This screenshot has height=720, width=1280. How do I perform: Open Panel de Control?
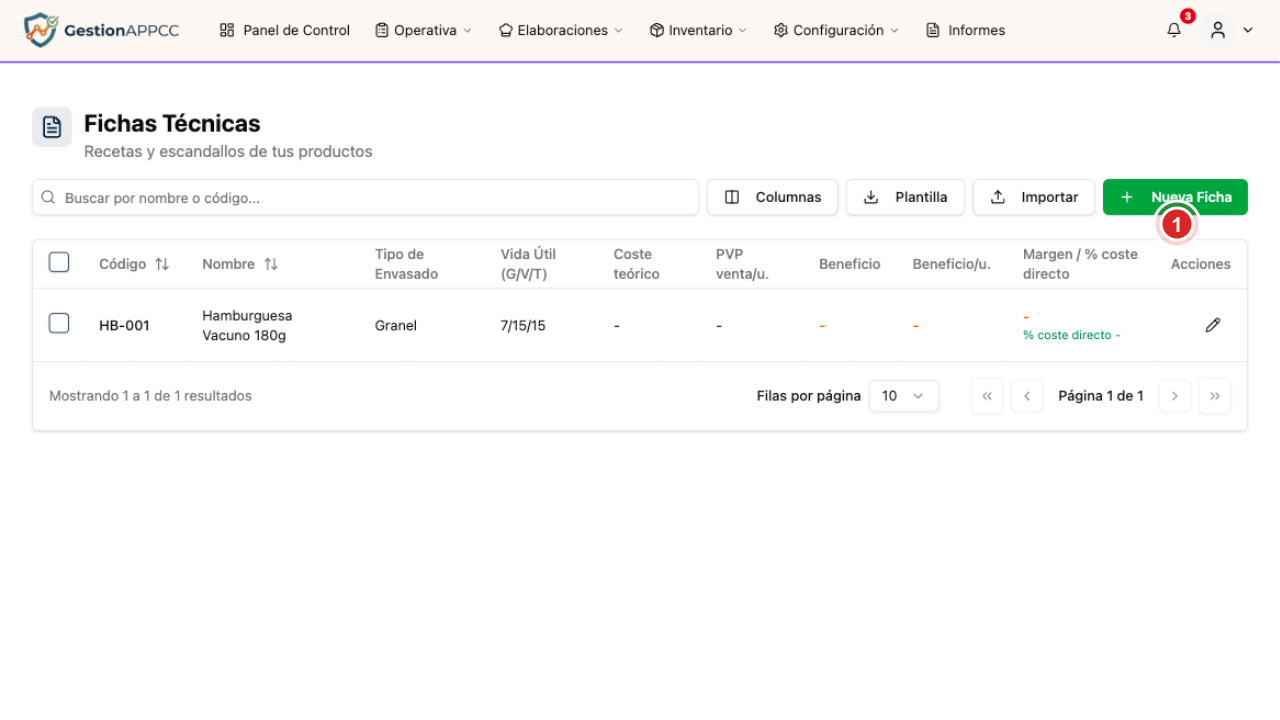click(x=285, y=30)
